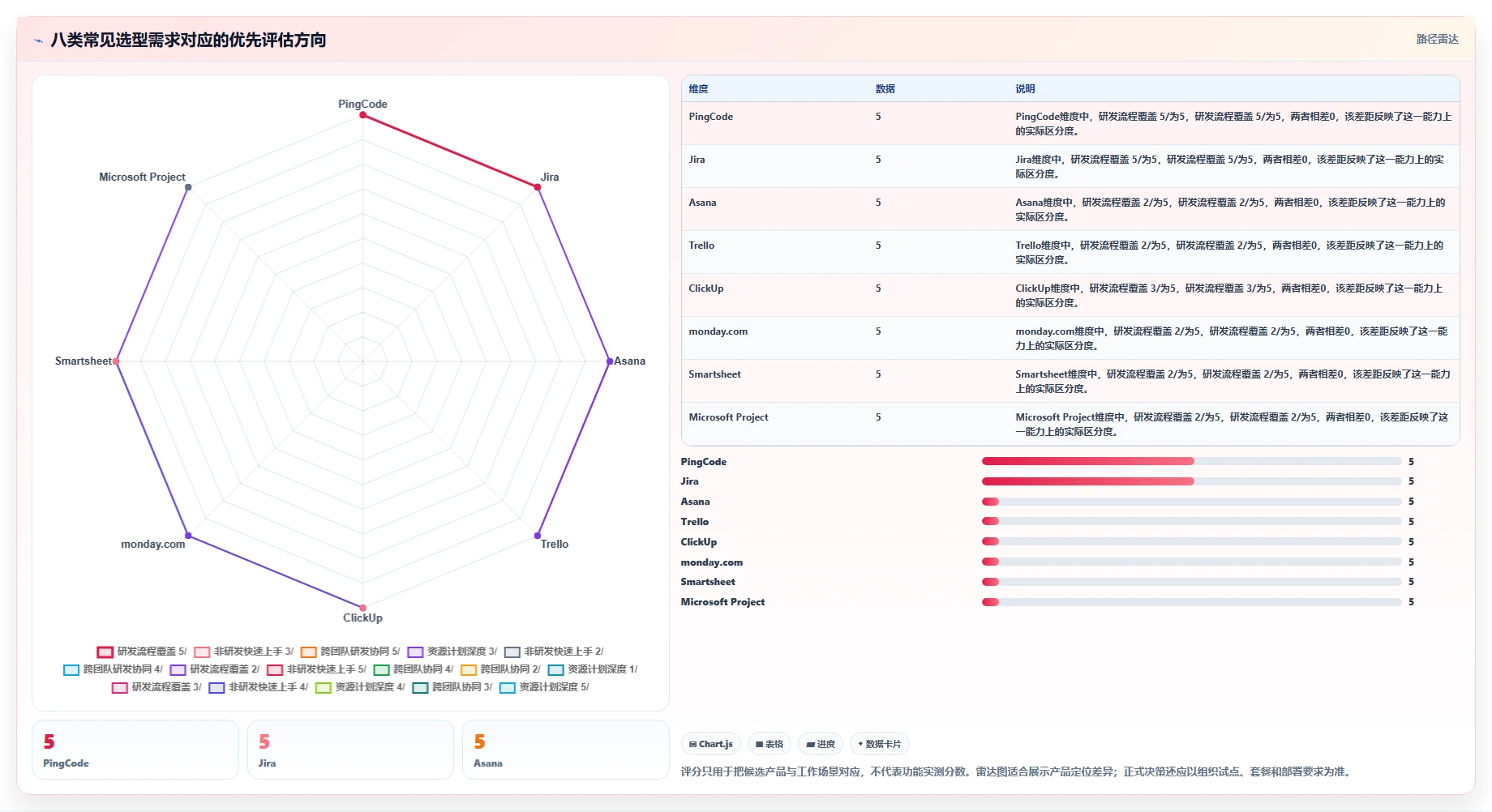Image resolution: width=1492 pixels, height=812 pixels.
Task: Click the Trello description starting Trello维度中
Action: 1229,253
